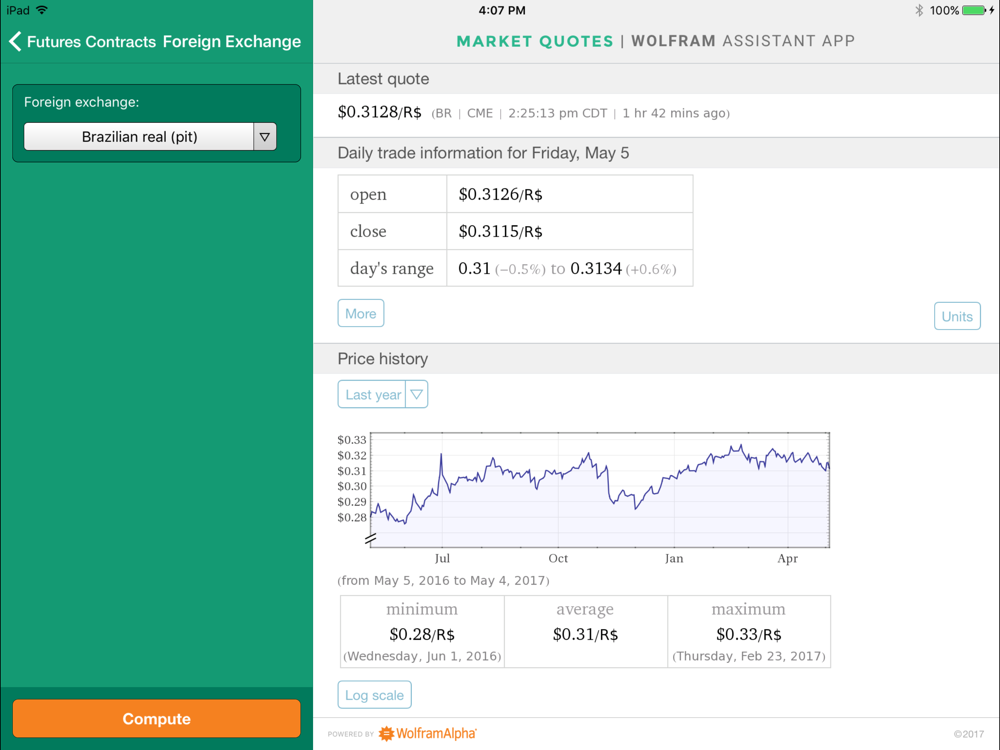Viewport: 1000px width, 750px height.
Task: Click the Daily trade information header
Action: (x=483, y=153)
